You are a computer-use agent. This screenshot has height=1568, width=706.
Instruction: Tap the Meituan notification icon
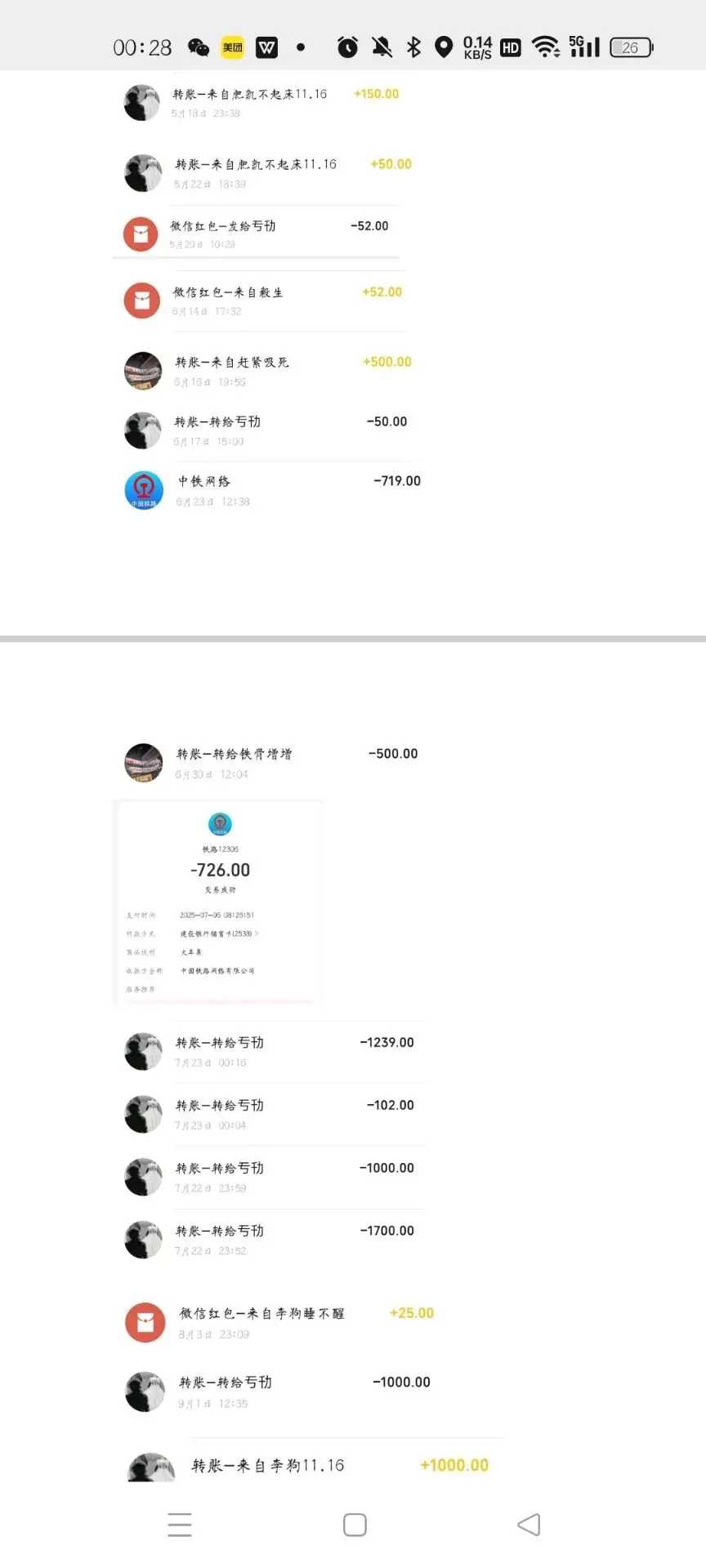click(233, 47)
